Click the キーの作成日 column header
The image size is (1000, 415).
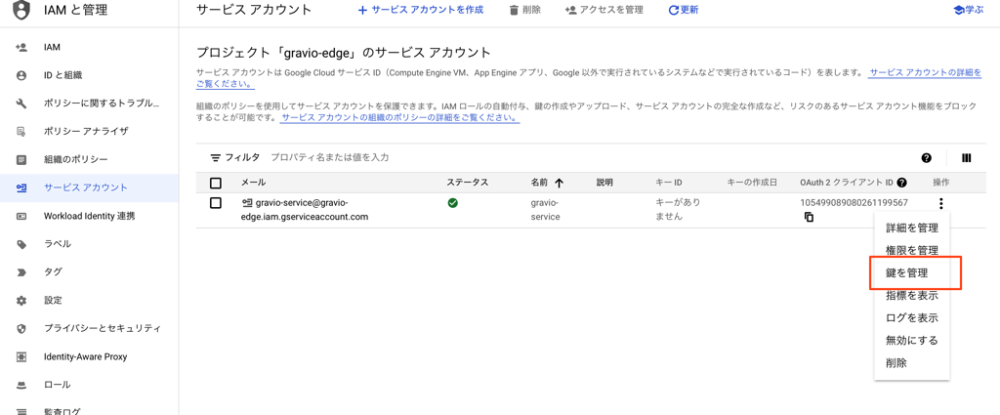tap(752, 183)
